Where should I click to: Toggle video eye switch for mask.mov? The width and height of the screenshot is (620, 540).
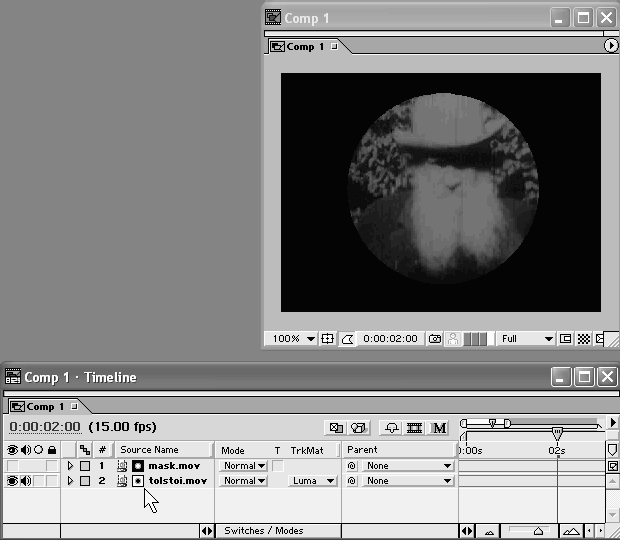(12, 466)
